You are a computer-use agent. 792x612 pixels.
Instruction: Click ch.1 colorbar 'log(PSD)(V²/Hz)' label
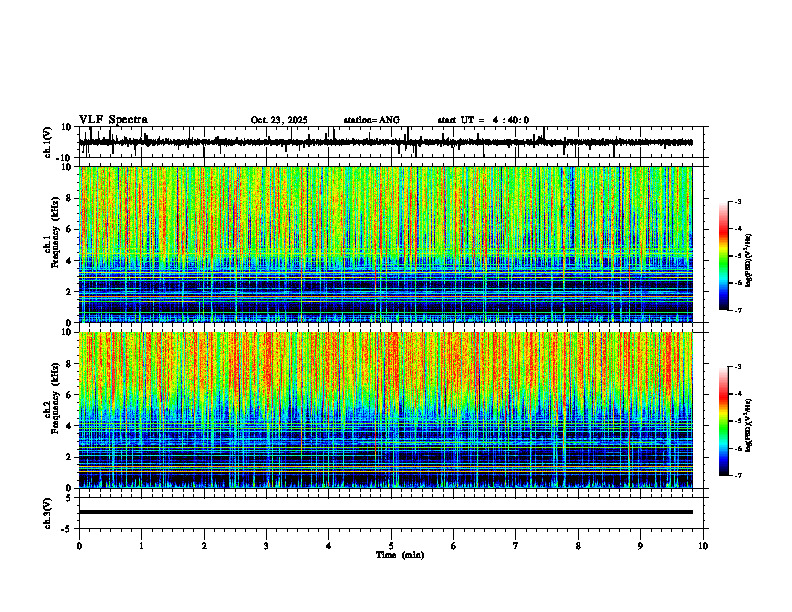point(748,261)
